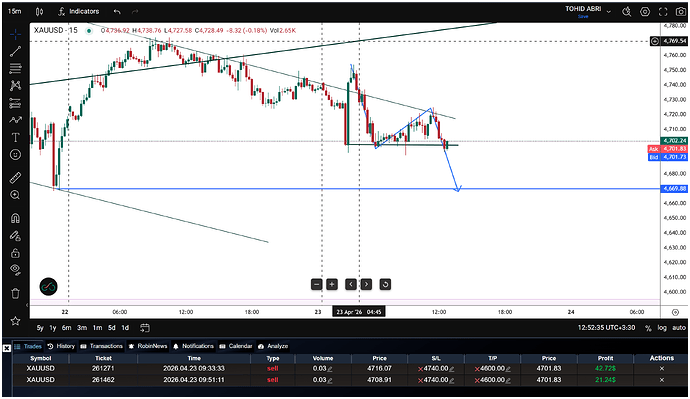
Task: Select the 5d date range
Action: pyautogui.click(x=112, y=328)
